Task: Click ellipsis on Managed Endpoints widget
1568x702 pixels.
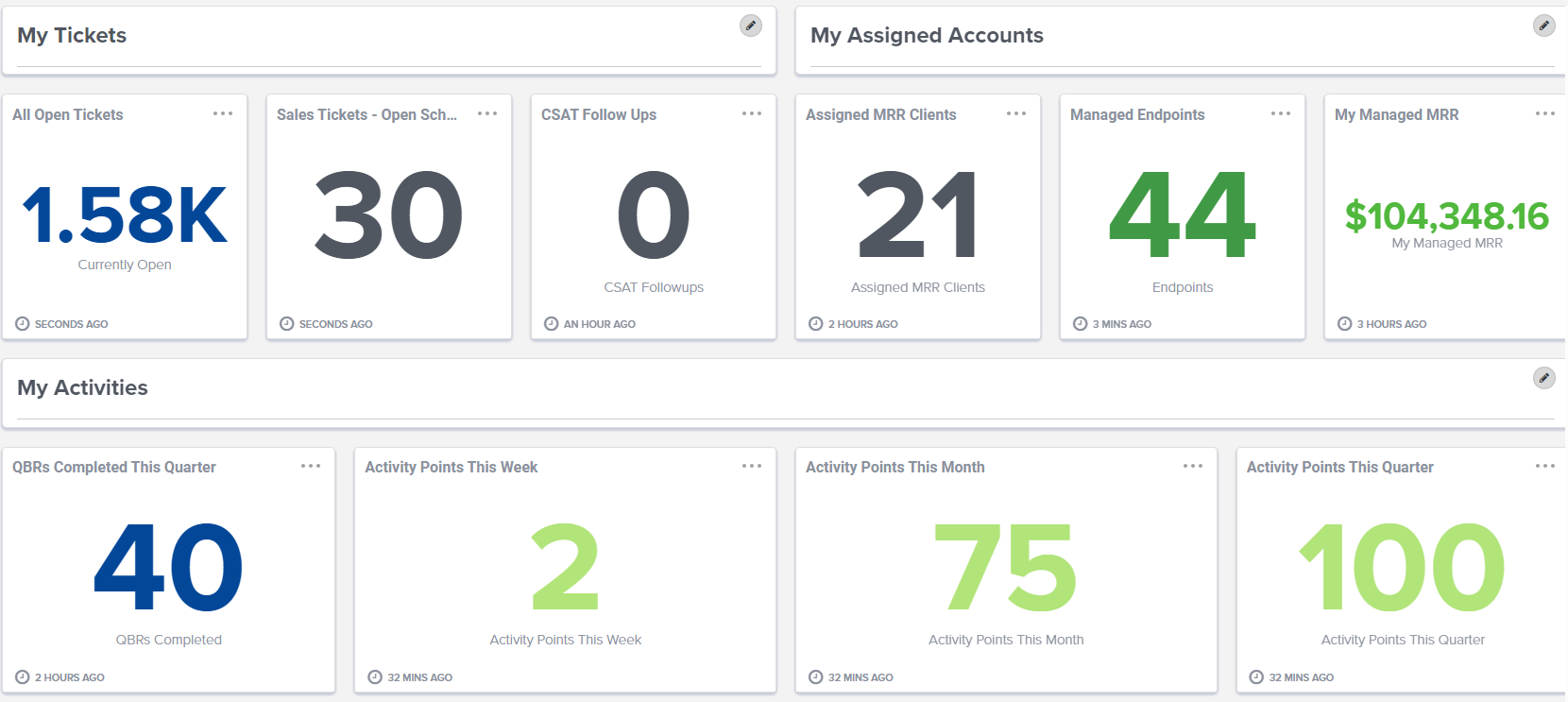Action: [1281, 113]
